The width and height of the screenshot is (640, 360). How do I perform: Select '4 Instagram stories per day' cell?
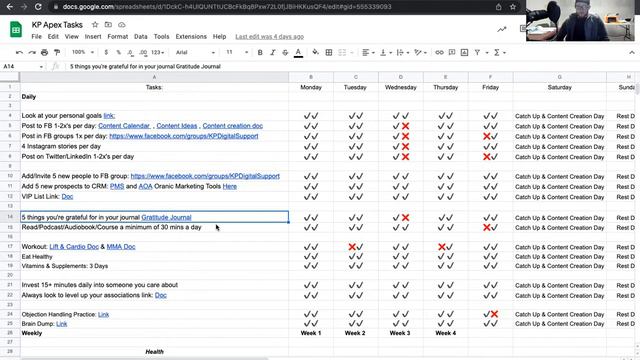coord(154,146)
